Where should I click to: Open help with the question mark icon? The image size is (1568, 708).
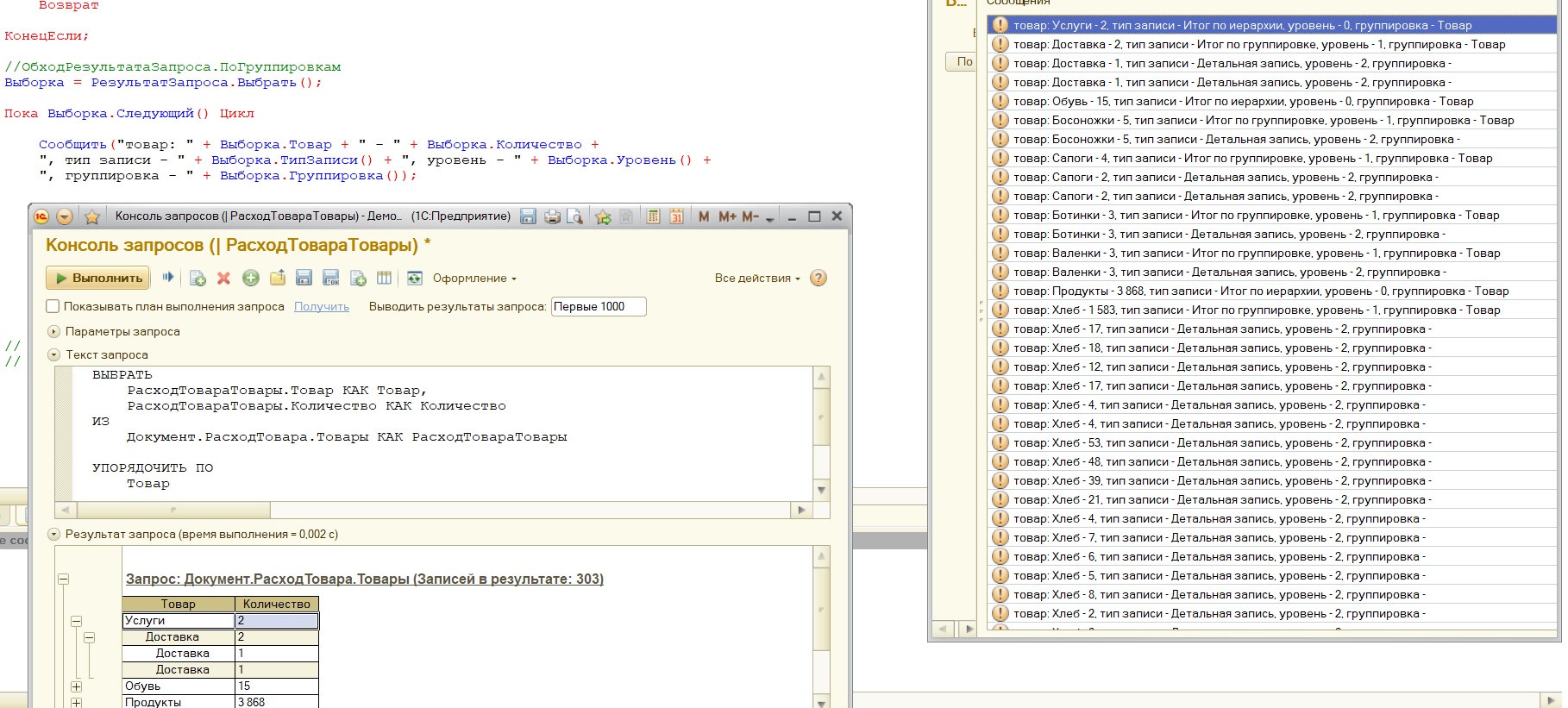[x=818, y=278]
